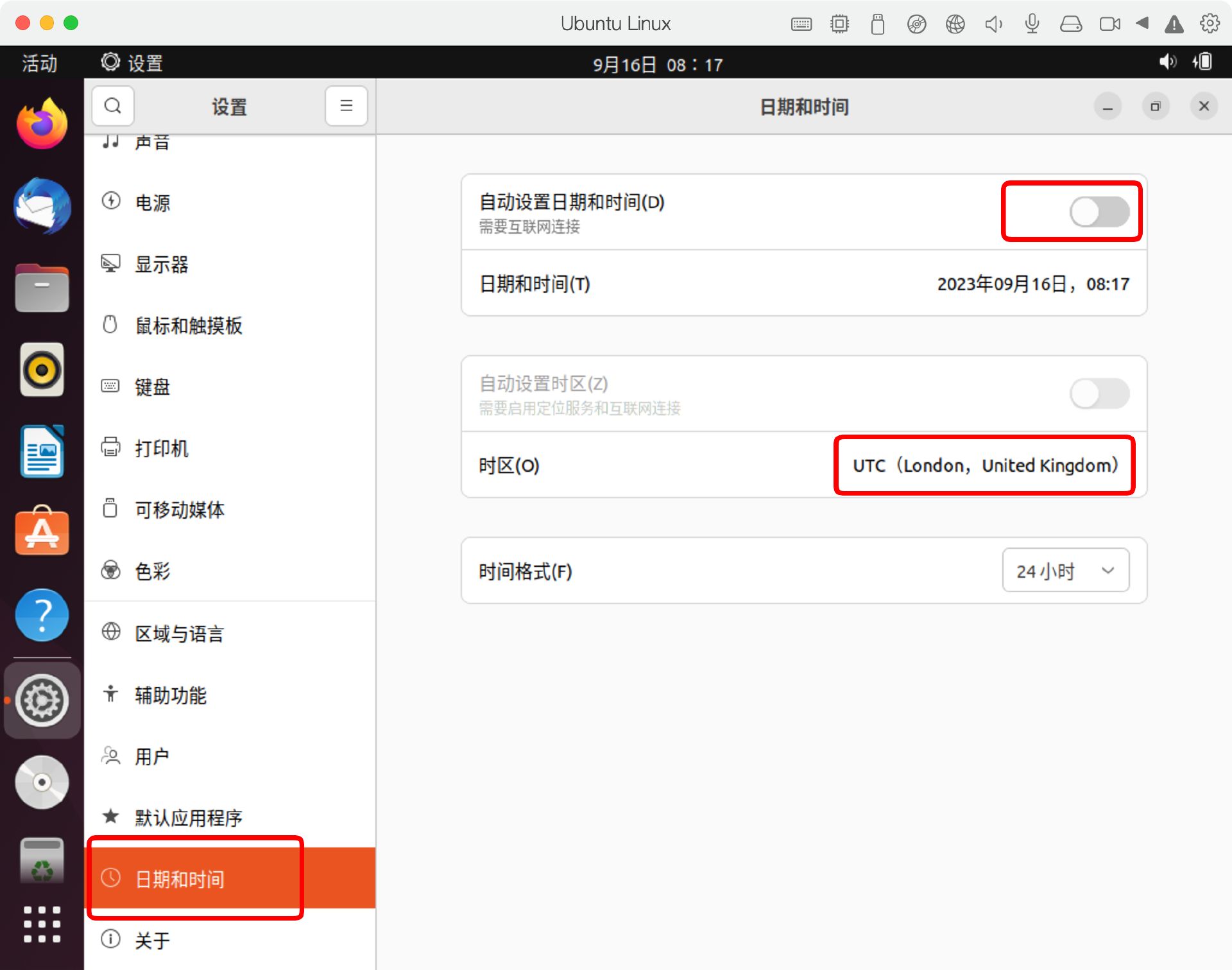Open 鼠标和触摸板 settings

230,325
